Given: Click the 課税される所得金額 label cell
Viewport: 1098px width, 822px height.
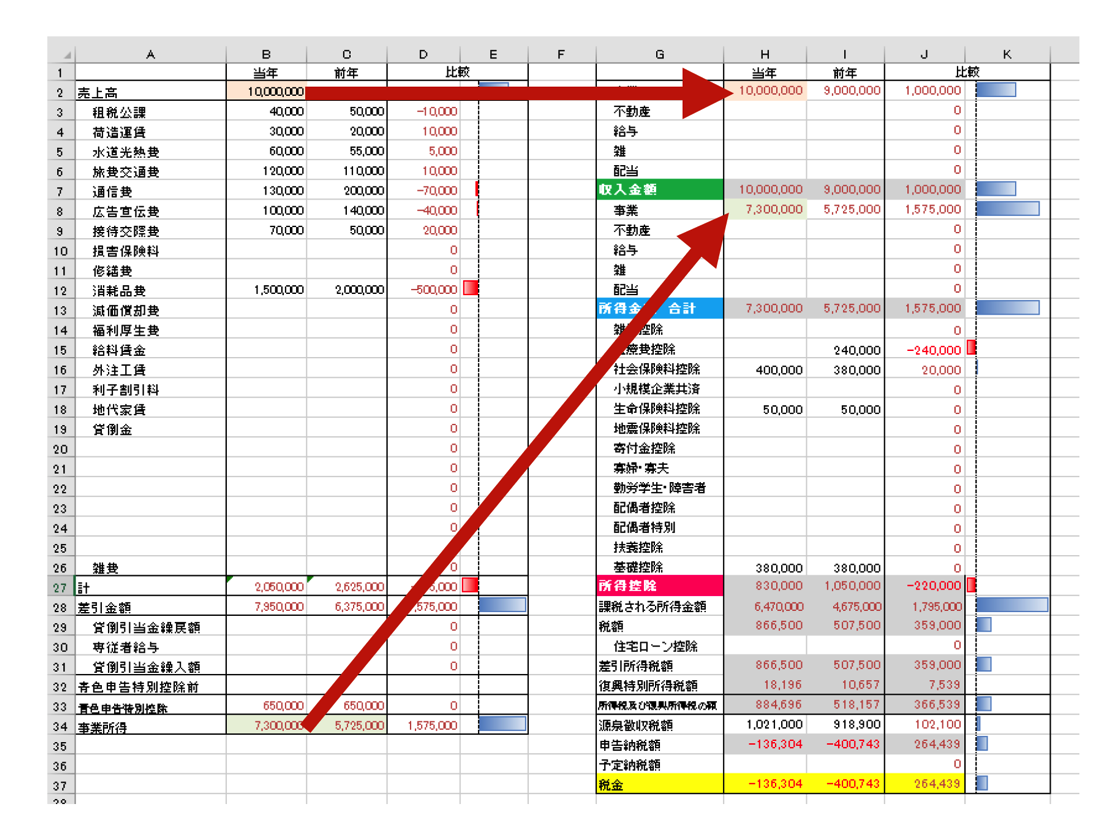Looking at the screenshot, I should pyautogui.click(x=660, y=606).
